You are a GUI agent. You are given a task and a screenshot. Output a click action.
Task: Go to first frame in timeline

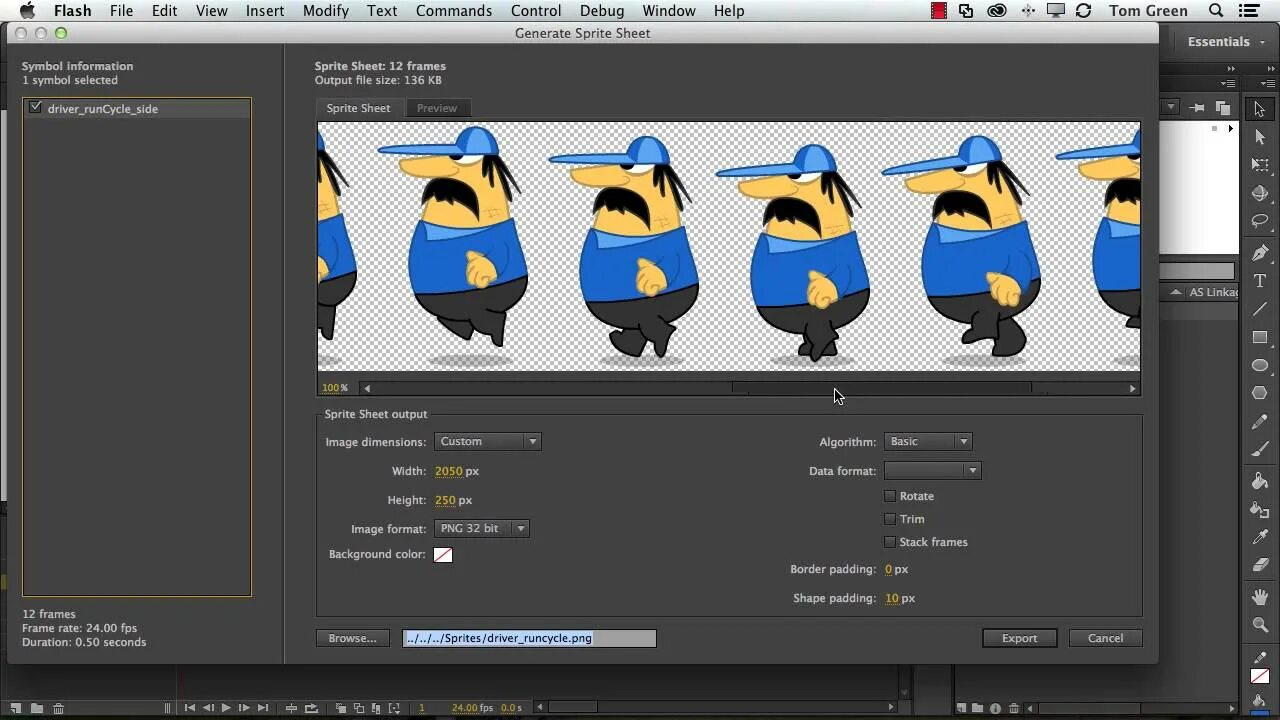(189, 708)
